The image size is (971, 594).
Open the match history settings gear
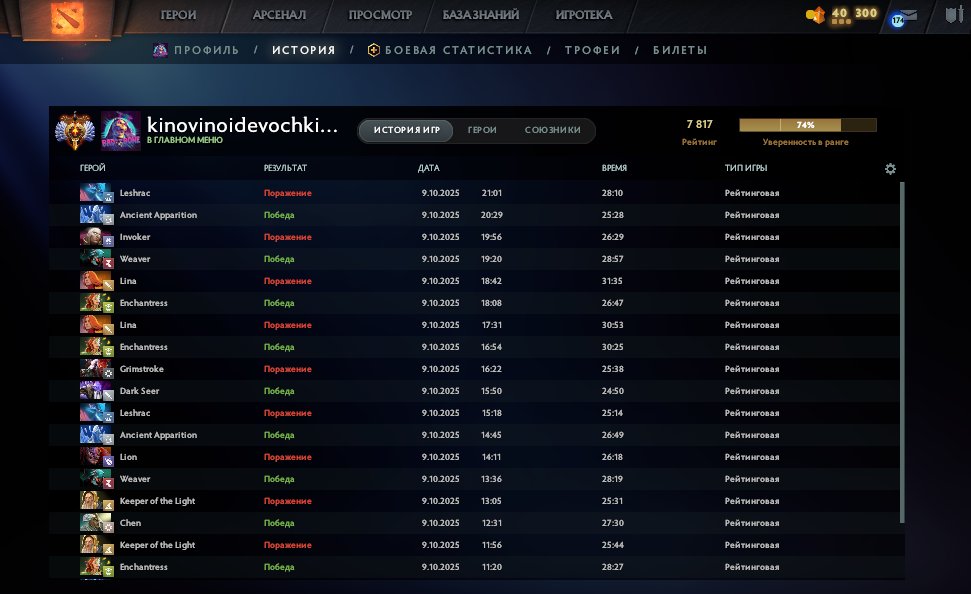pyautogui.click(x=890, y=169)
